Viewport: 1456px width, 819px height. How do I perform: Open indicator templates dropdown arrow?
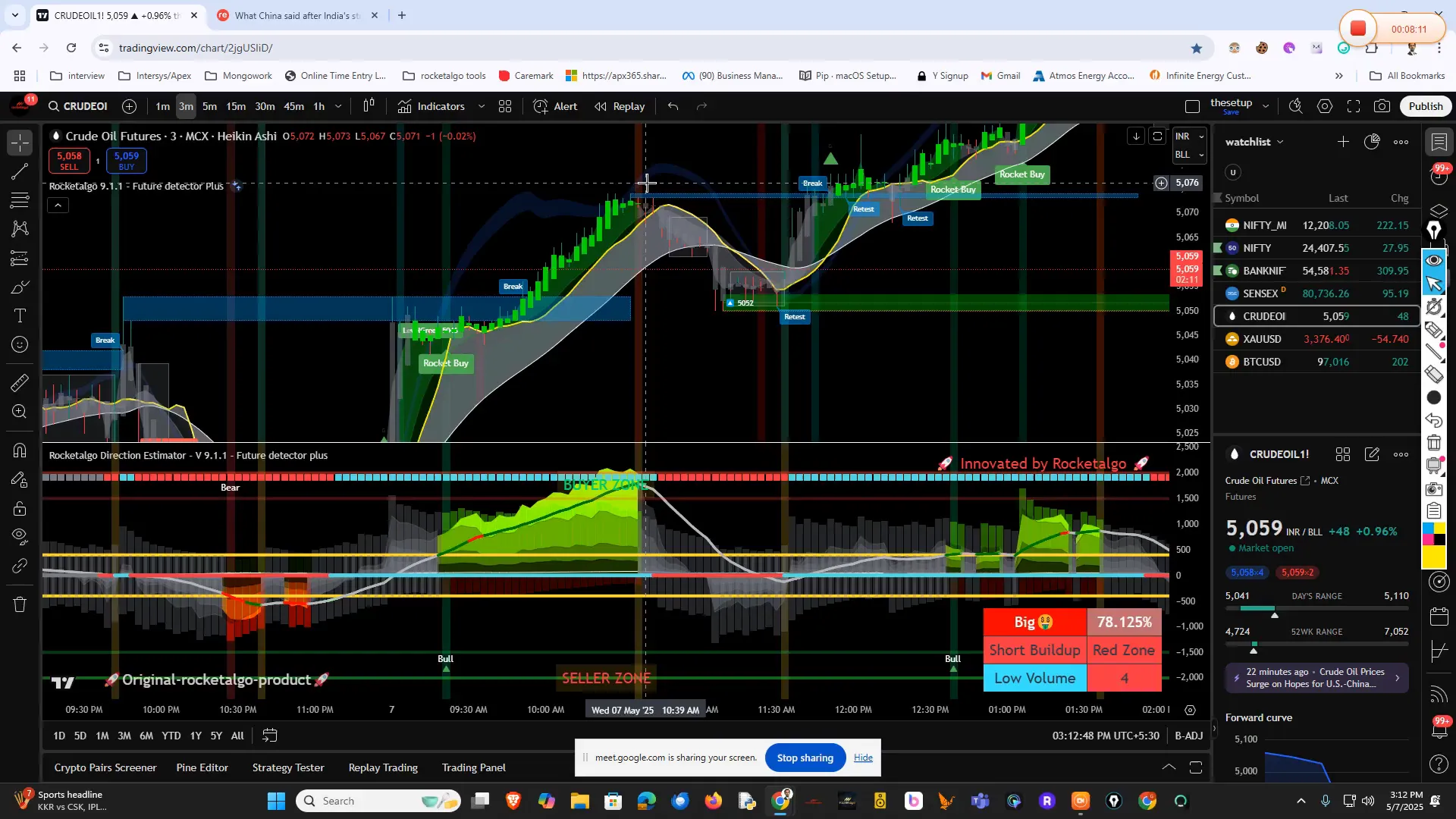(482, 106)
